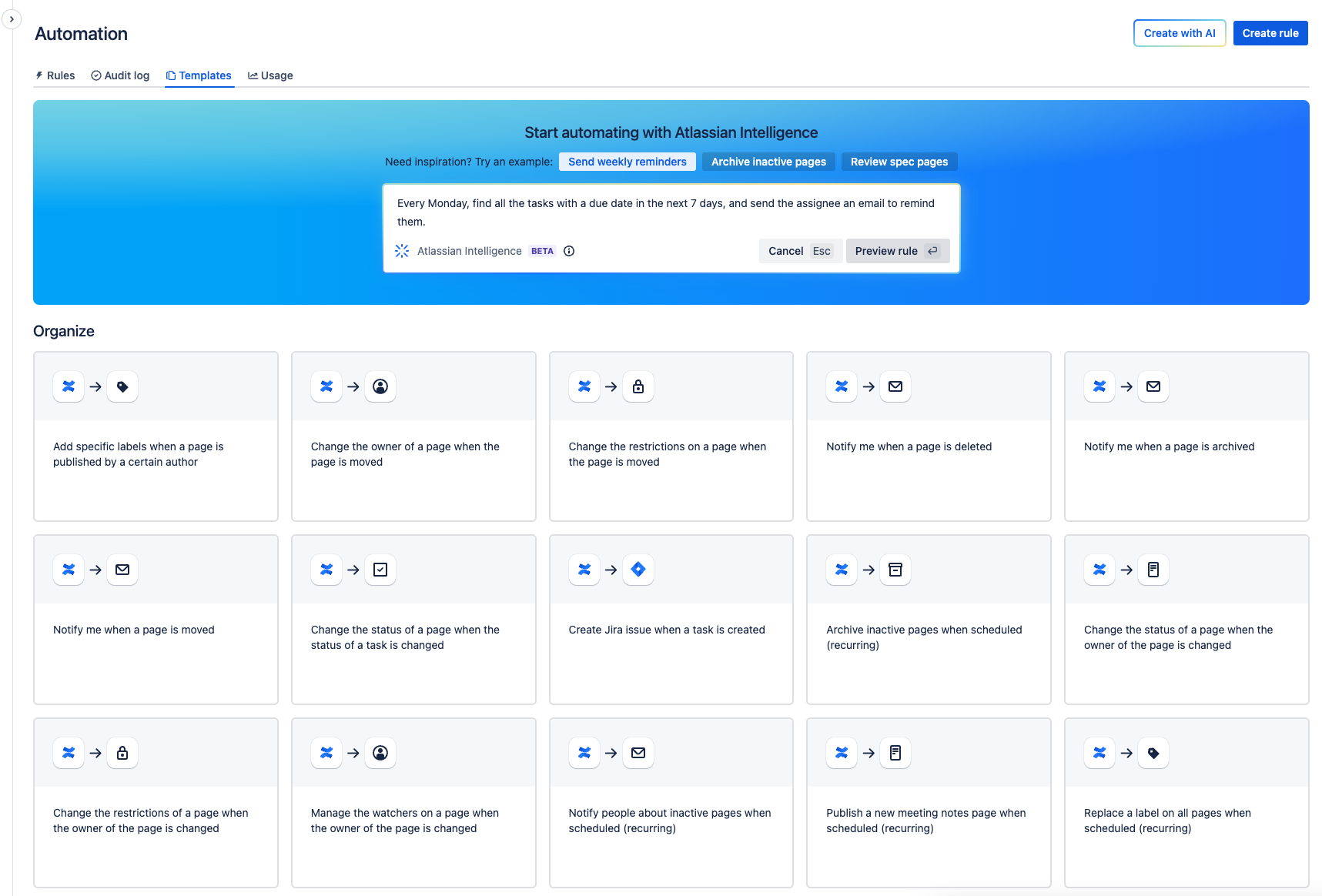Click person icon on Manage the watchers card
The height and width of the screenshot is (896, 1322).
click(x=380, y=753)
